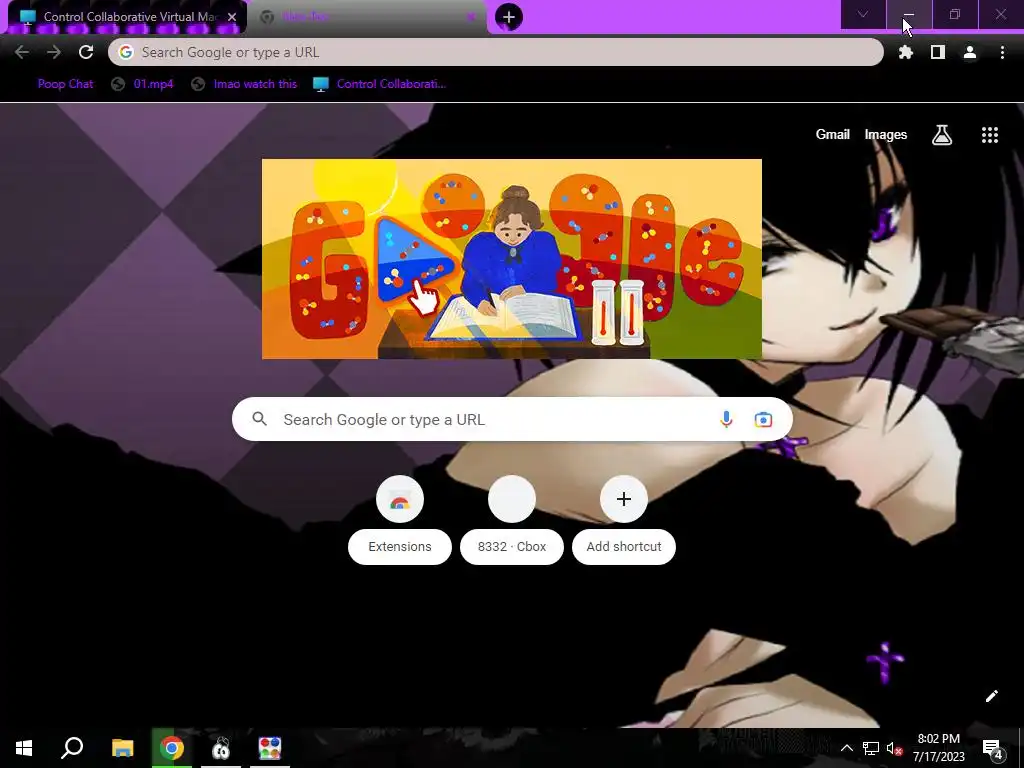Screen dimensions: 1024x768
Task: Toggle the Chrome side panel
Action: [937, 52]
